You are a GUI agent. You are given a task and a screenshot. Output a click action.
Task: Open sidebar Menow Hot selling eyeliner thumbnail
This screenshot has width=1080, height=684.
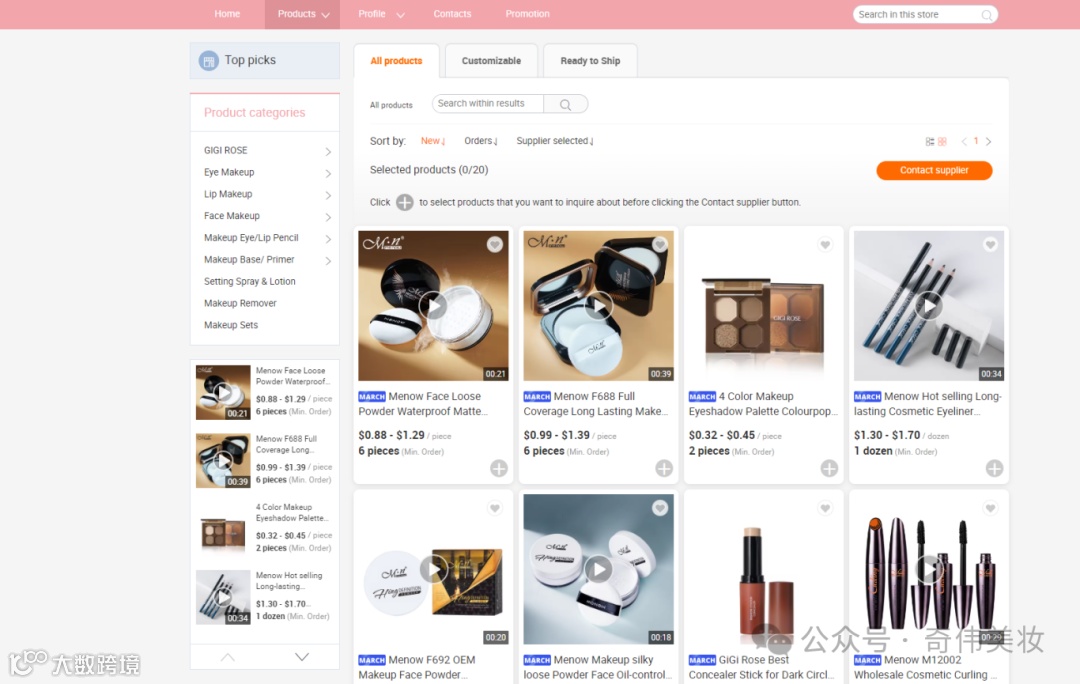click(223, 597)
